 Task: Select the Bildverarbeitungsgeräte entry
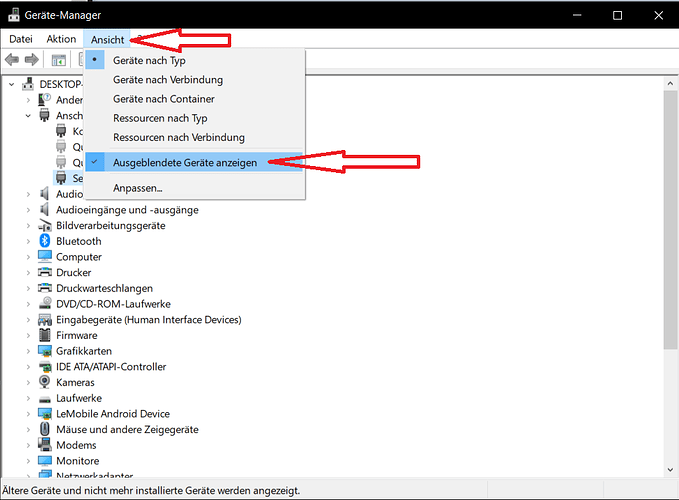click(x=110, y=226)
